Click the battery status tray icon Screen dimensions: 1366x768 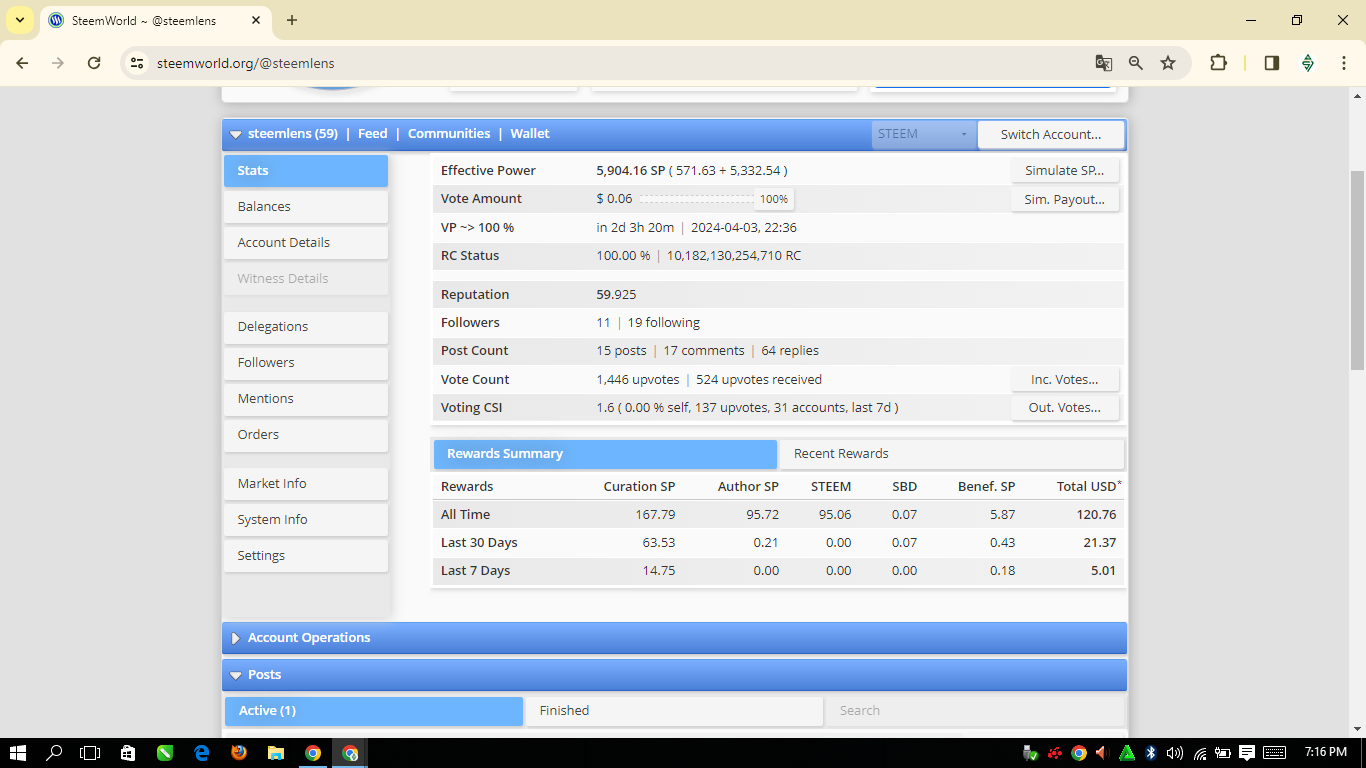(x=1223, y=753)
